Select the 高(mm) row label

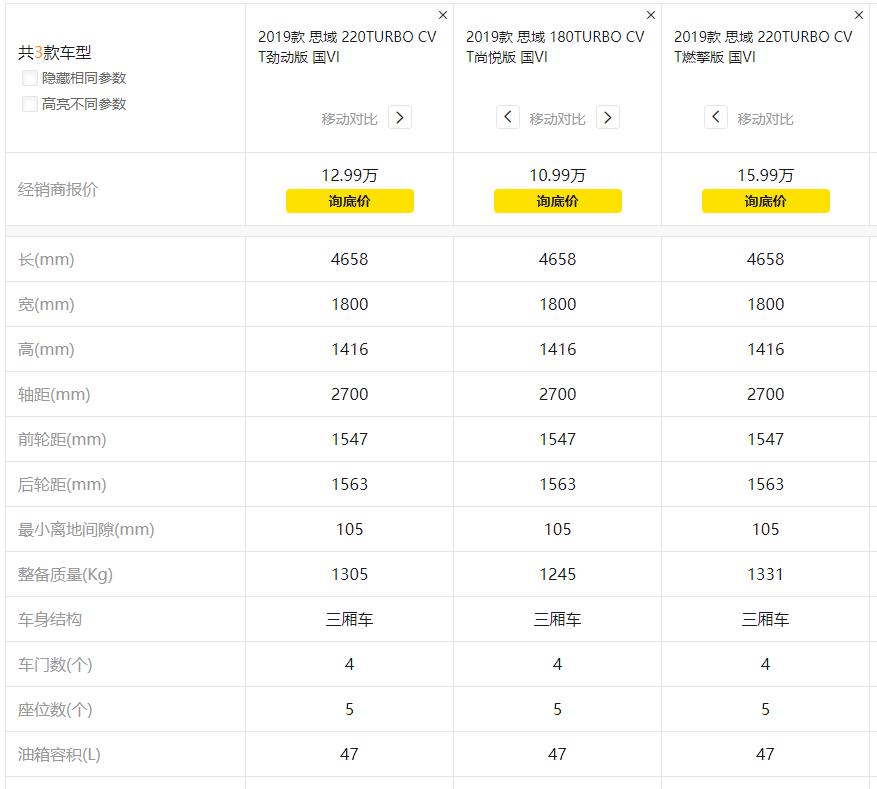46,349
